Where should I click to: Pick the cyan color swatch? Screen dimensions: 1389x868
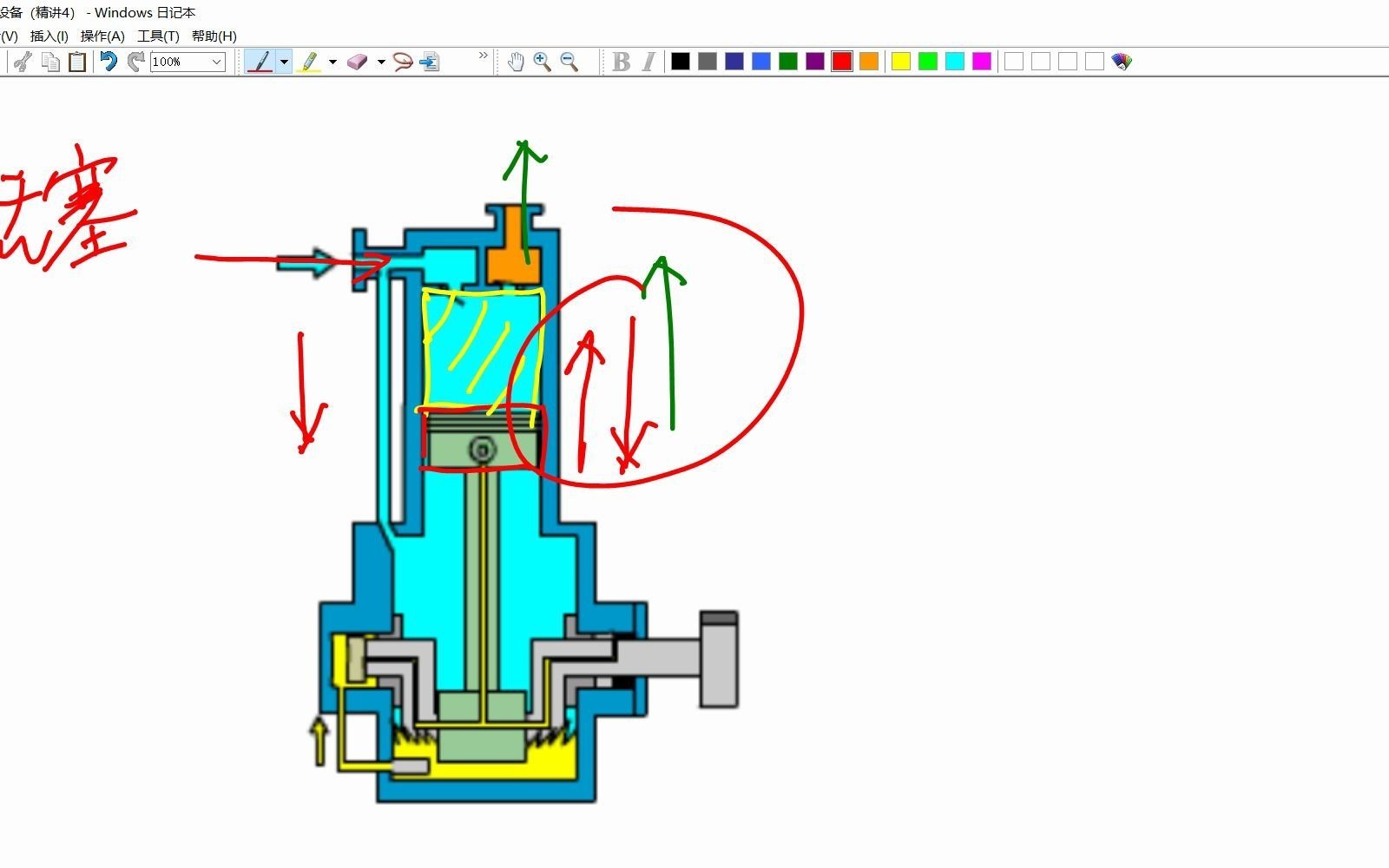pyautogui.click(x=955, y=62)
